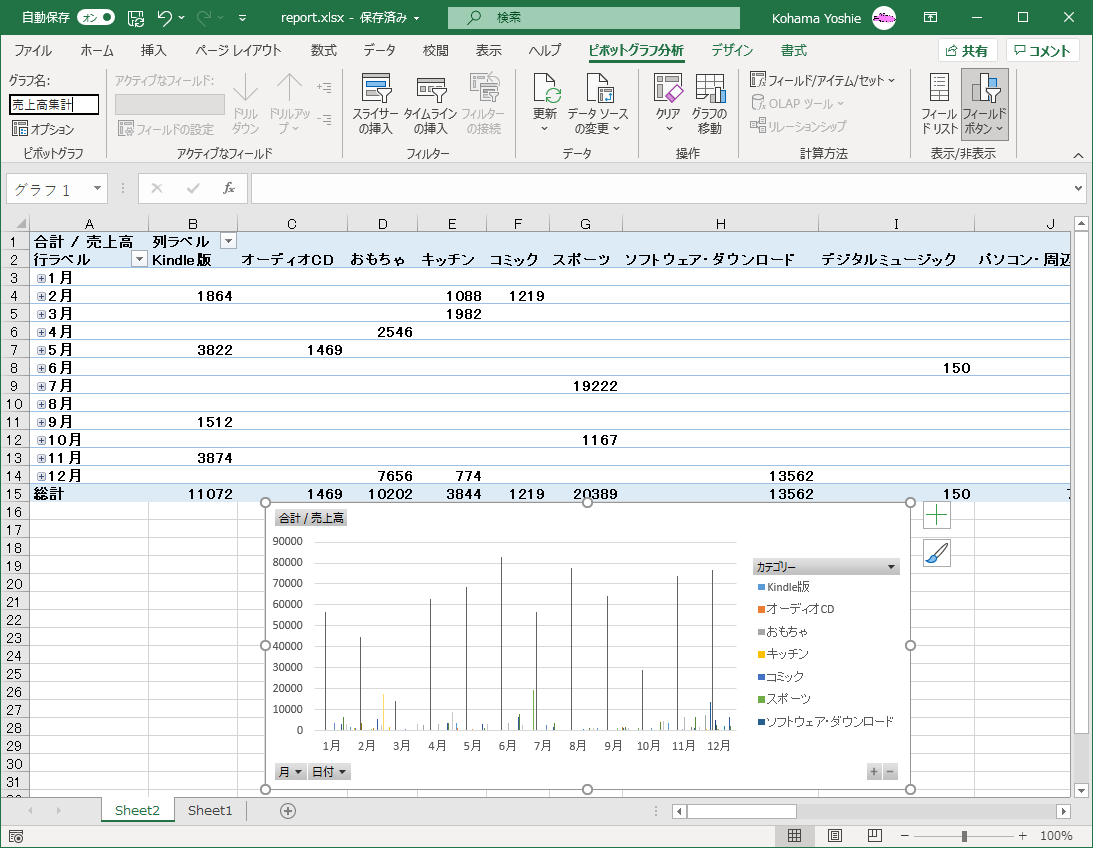Open the デザイン ribbon tab
Screen dimensions: 1093x848
pyautogui.click(x=732, y=50)
